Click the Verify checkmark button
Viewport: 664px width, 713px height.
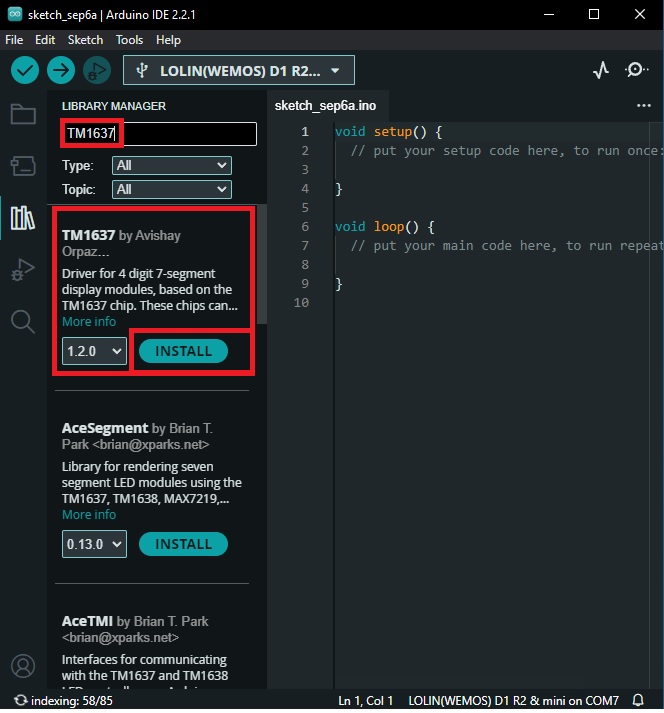(x=25, y=70)
